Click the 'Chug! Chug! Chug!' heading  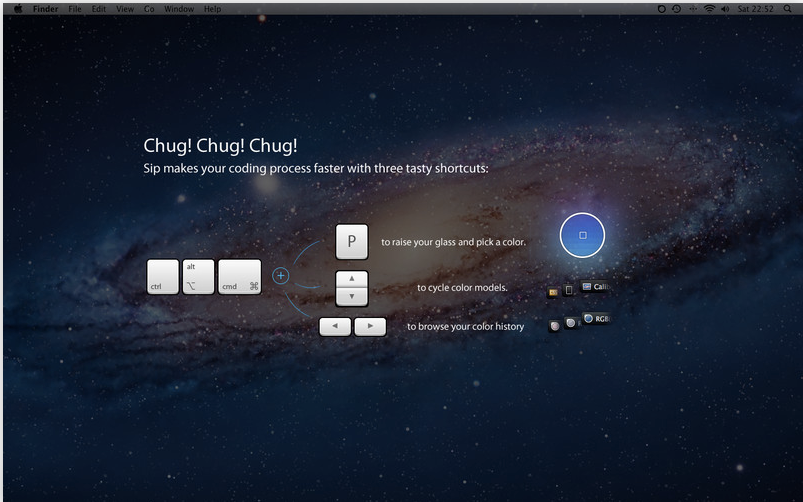(x=220, y=146)
